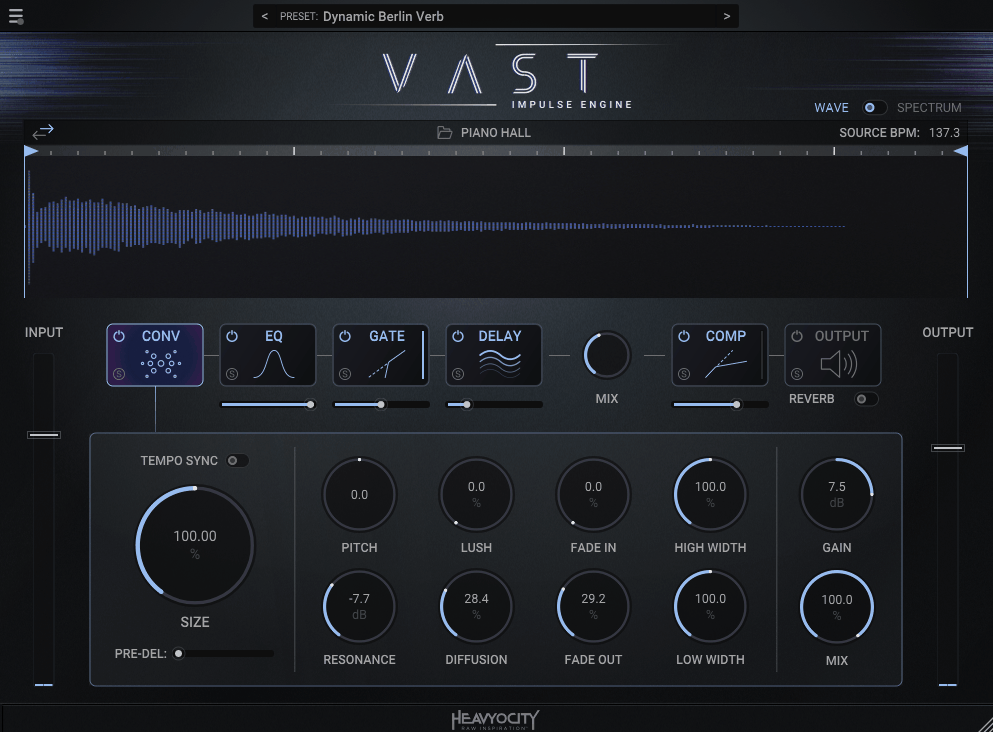Go to next preset arrow

click(726, 16)
